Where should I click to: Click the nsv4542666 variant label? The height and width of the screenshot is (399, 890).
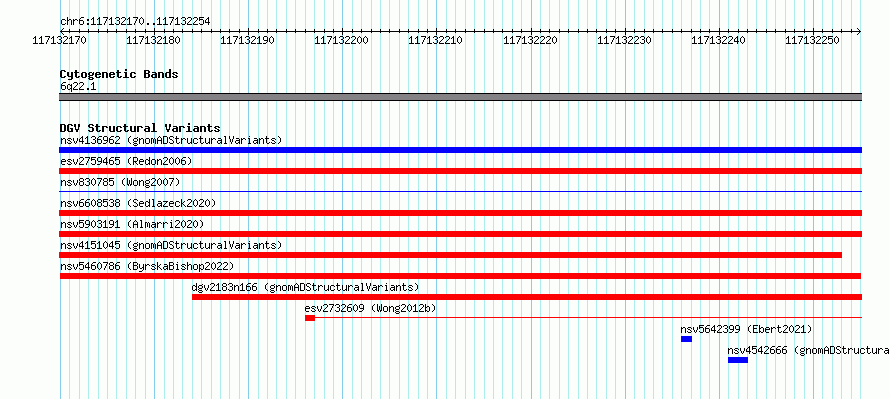(808, 350)
